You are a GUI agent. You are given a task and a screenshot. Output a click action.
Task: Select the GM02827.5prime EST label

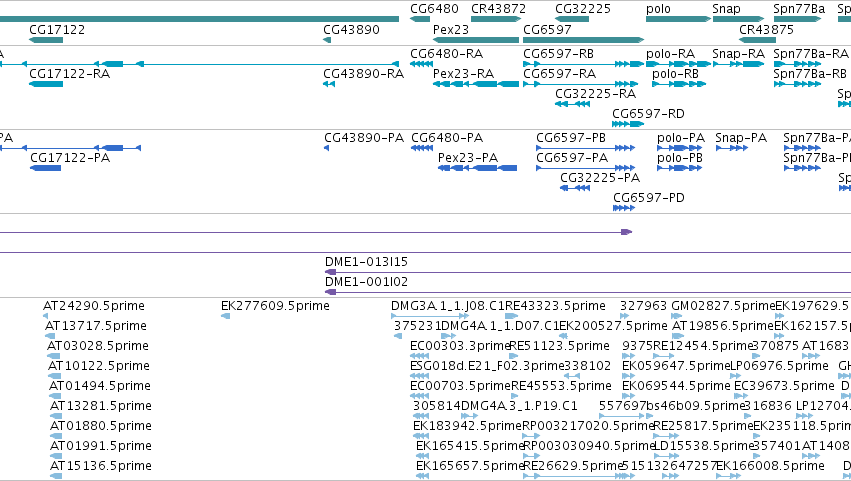(x=723, y=306)
